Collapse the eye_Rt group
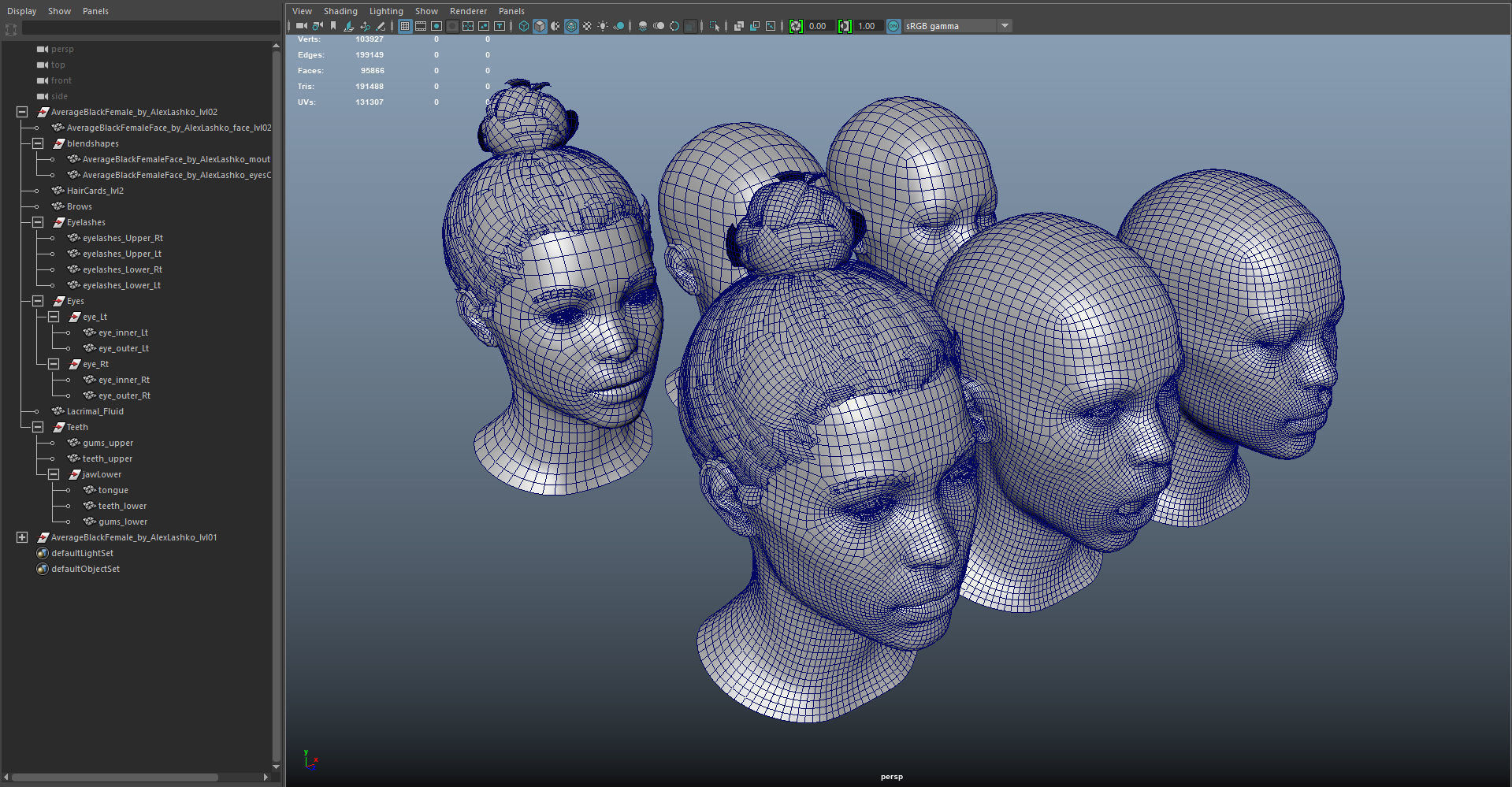 [x=54, y=364]
